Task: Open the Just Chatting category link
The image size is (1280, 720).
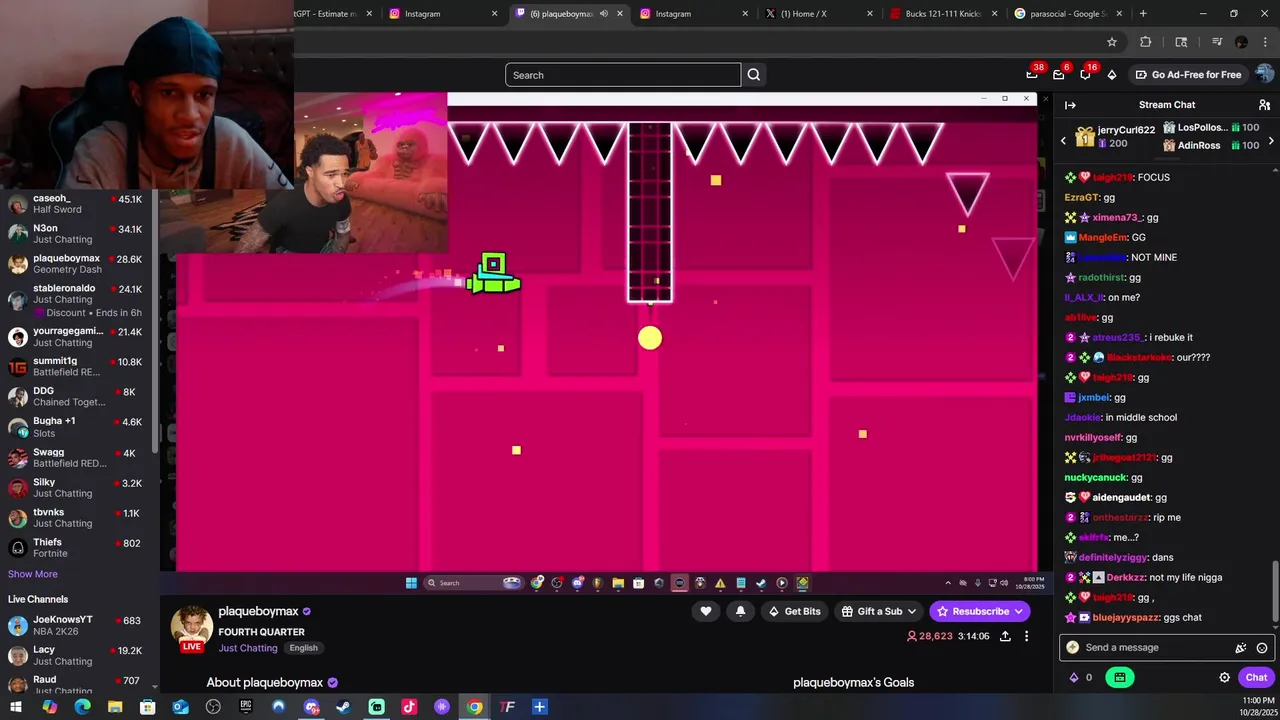Action: point(248,648)
